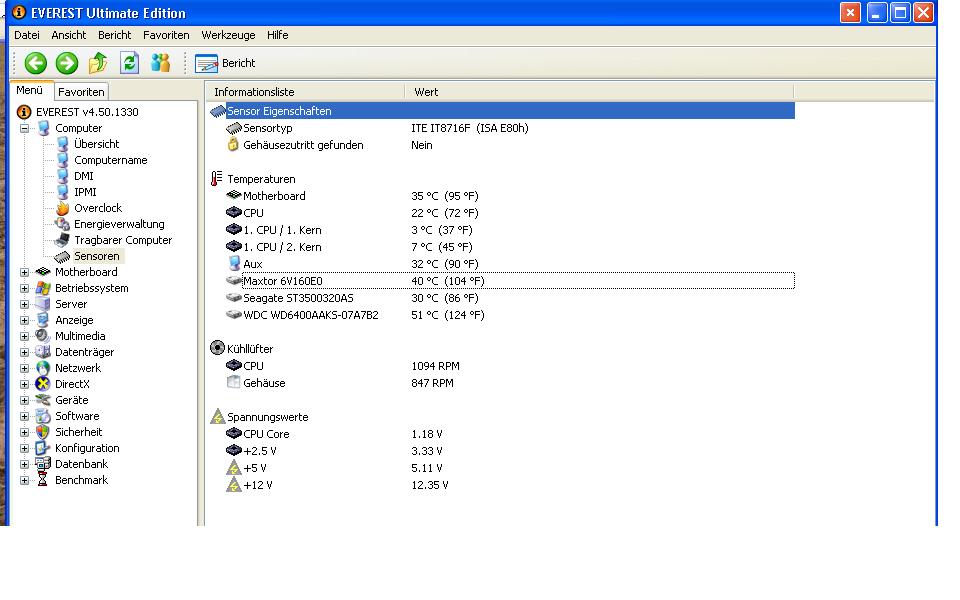Screen dimensions: 960x600
Task: Click the Wert column header
Action: 599,92
